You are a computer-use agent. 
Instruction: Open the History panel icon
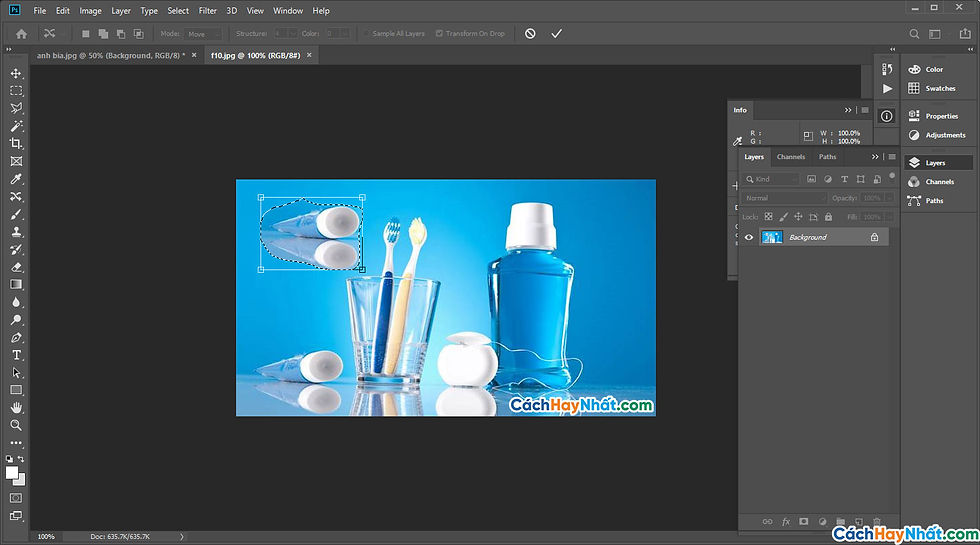(x=887, y=69)
